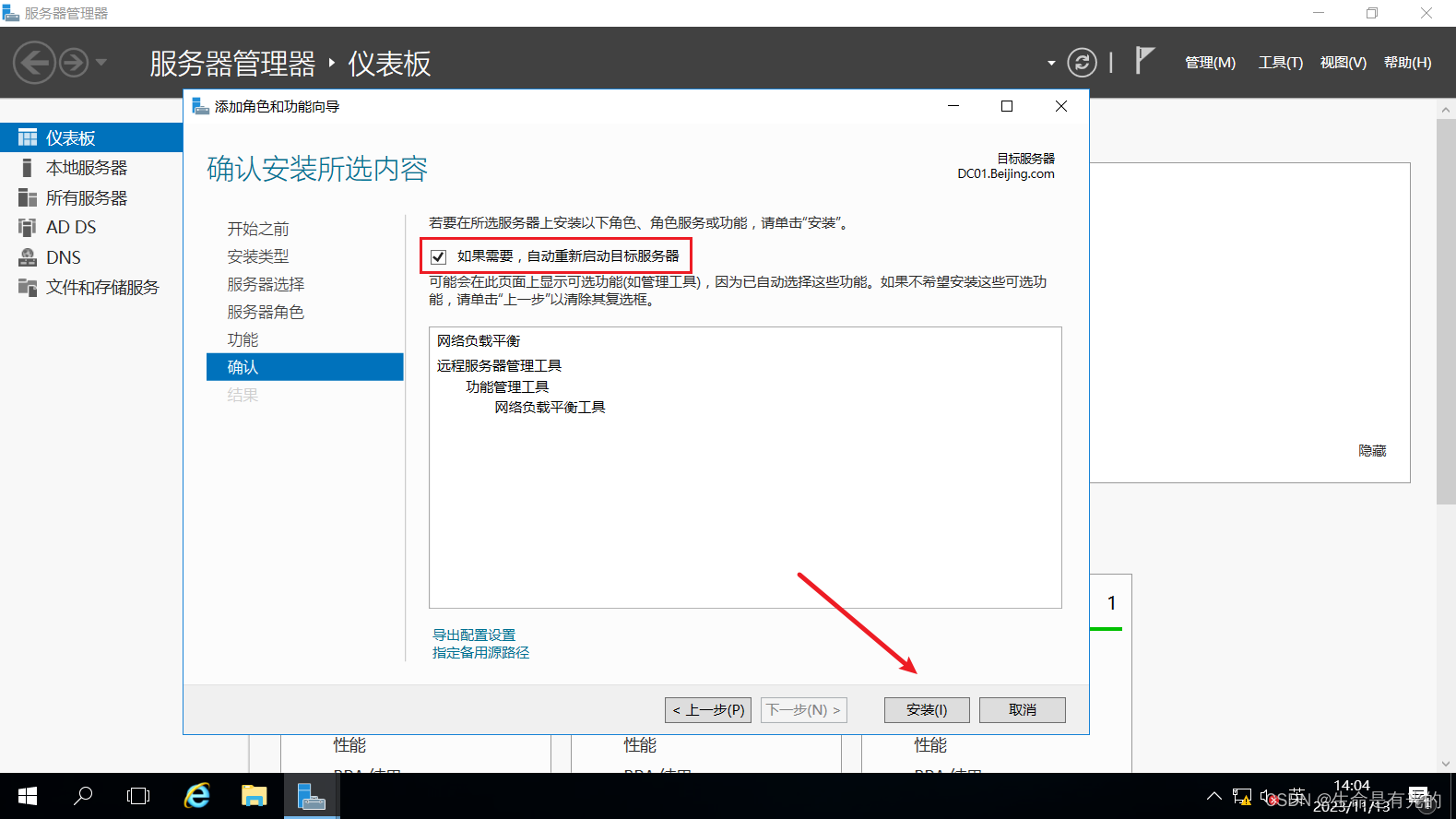The height and width of the screenshot is (819, 1456).
Task: Click the network status tray icon
Action: pos(1242,796)
